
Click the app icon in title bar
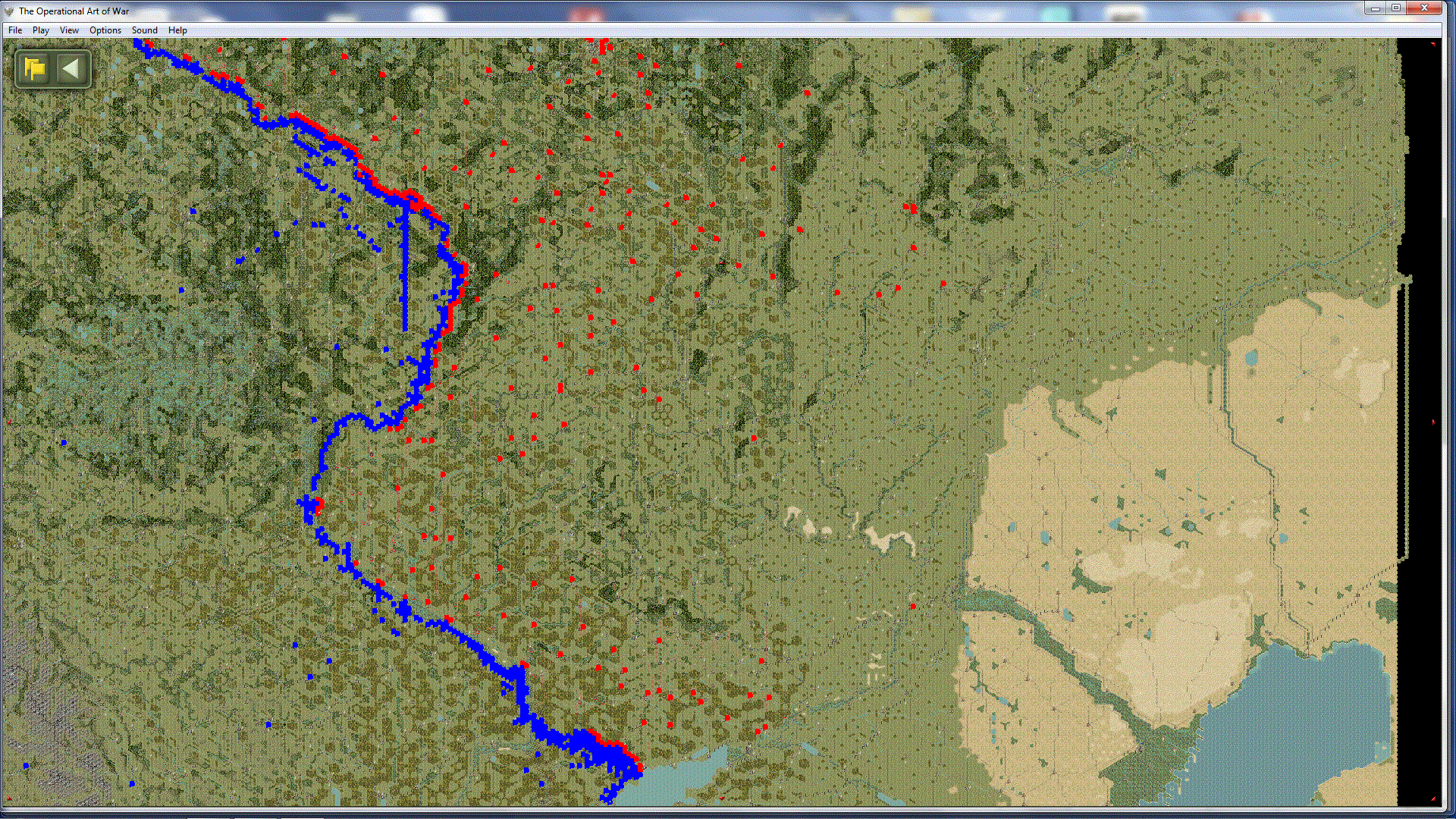click(x=9, y=11)
